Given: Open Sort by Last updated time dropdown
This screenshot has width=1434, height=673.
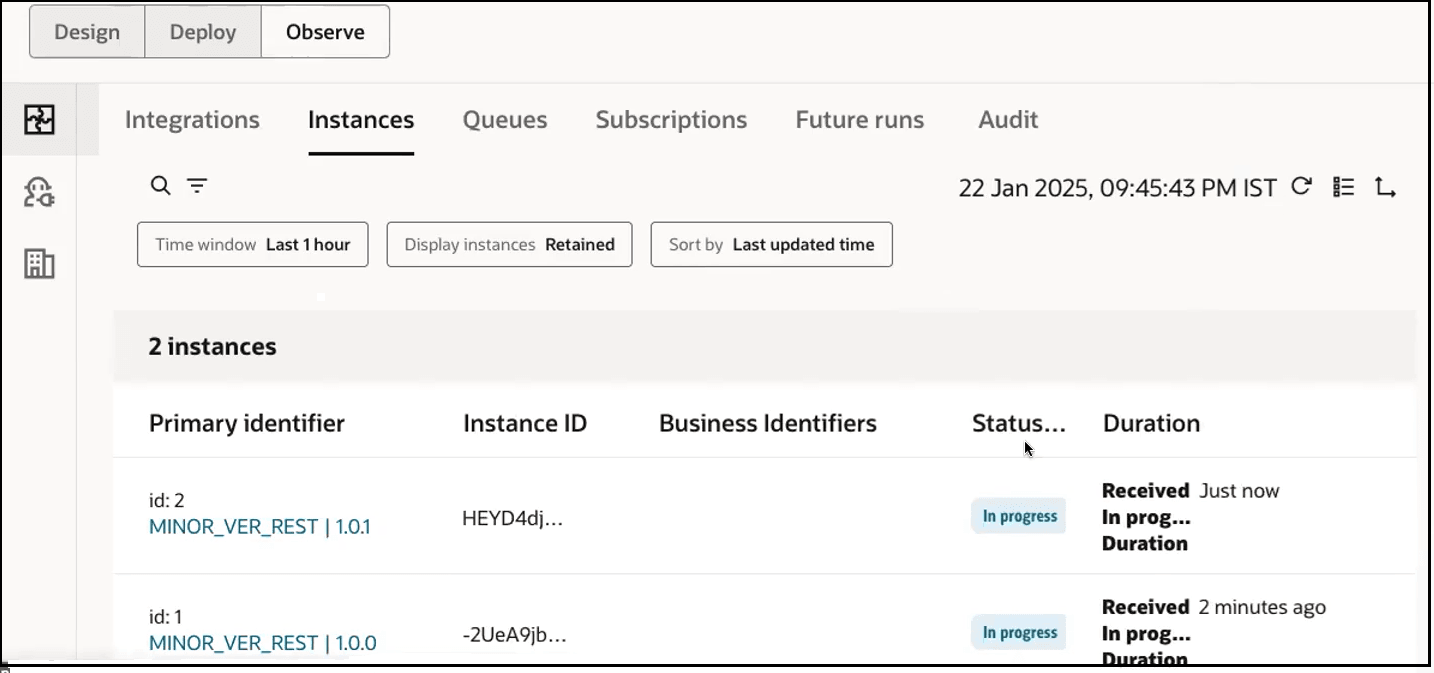Looking at the screenshot, I should 770,244.
